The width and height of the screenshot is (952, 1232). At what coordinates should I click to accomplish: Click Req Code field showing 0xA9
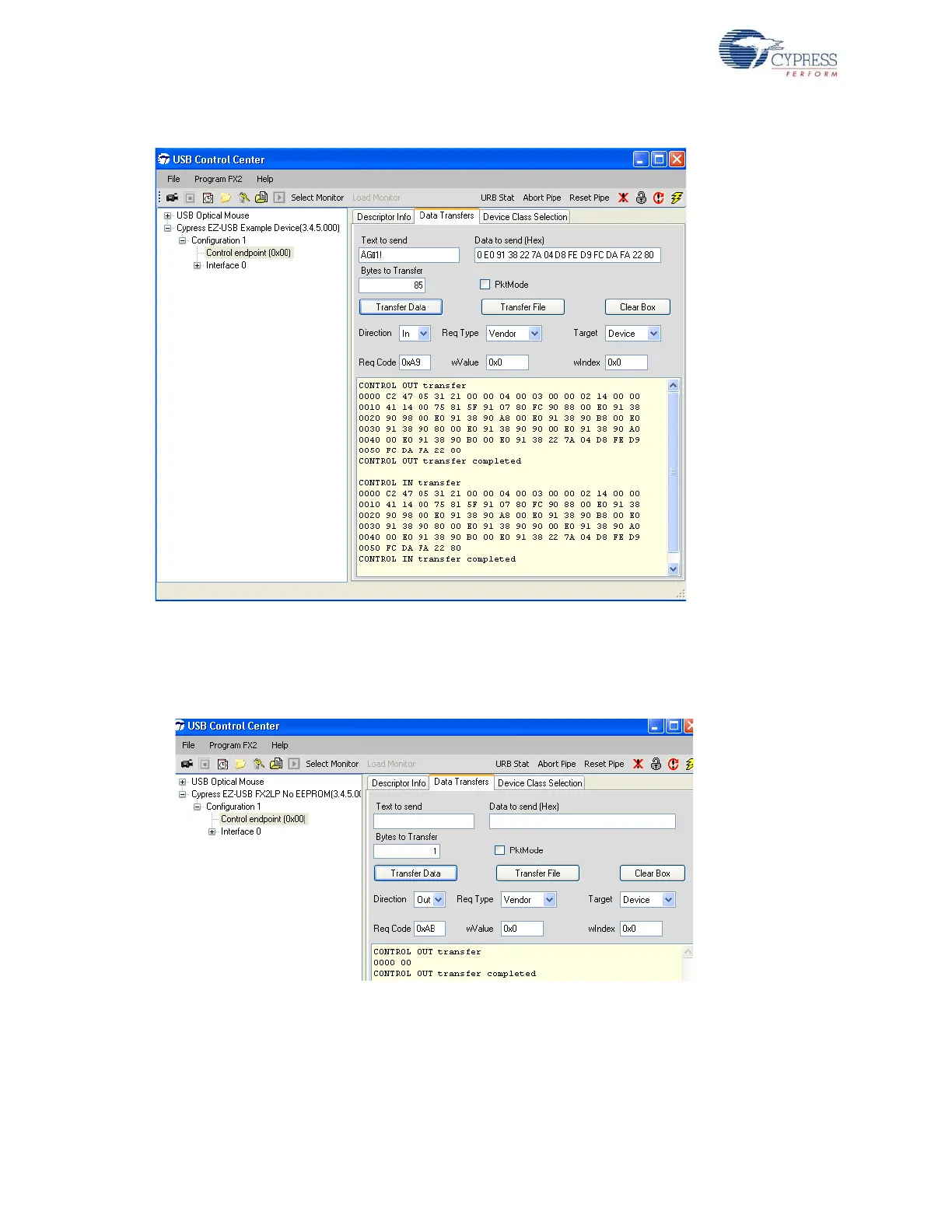(x=415, y=362)
